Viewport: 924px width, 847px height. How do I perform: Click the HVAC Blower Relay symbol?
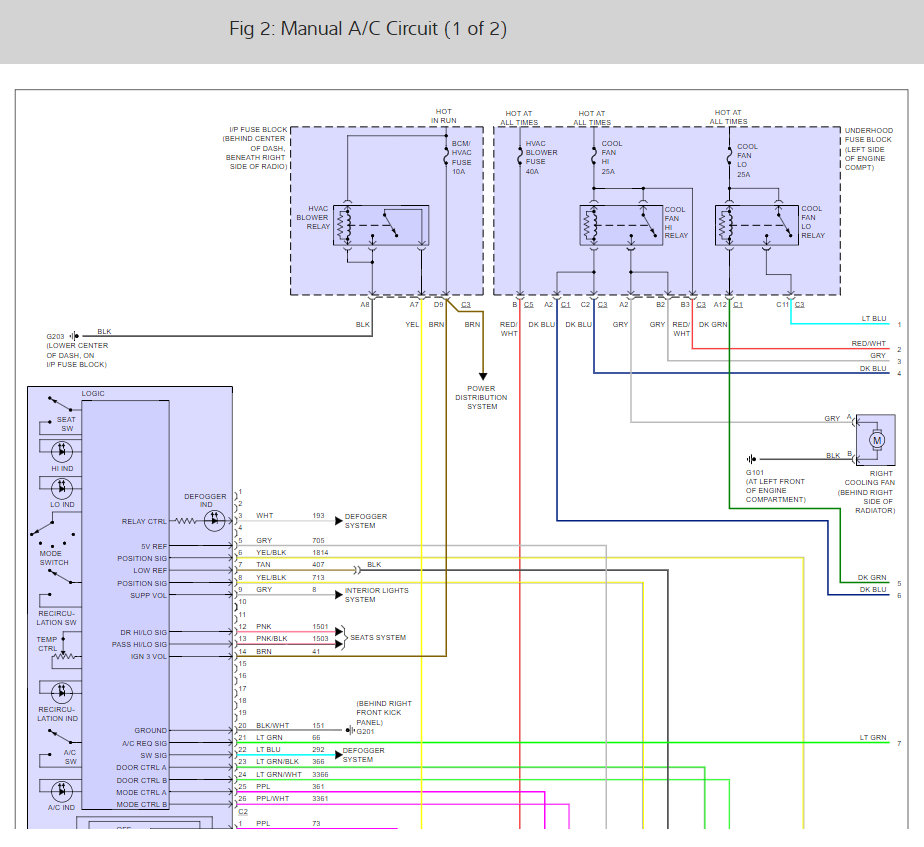381,225
